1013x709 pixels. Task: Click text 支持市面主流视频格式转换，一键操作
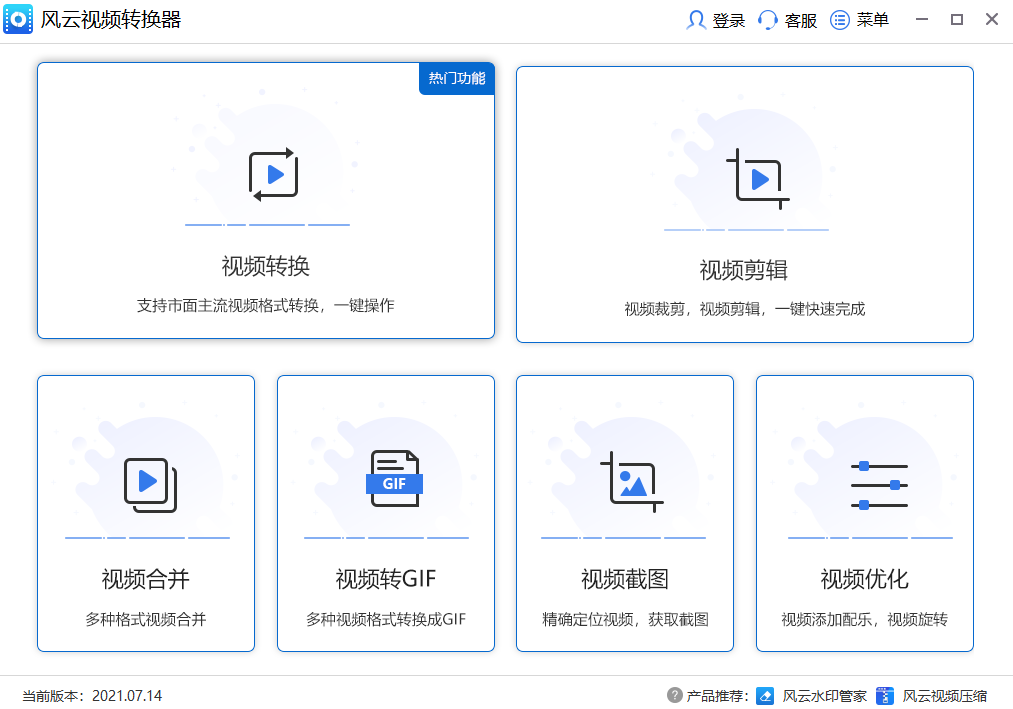click(x=266, y=305)
